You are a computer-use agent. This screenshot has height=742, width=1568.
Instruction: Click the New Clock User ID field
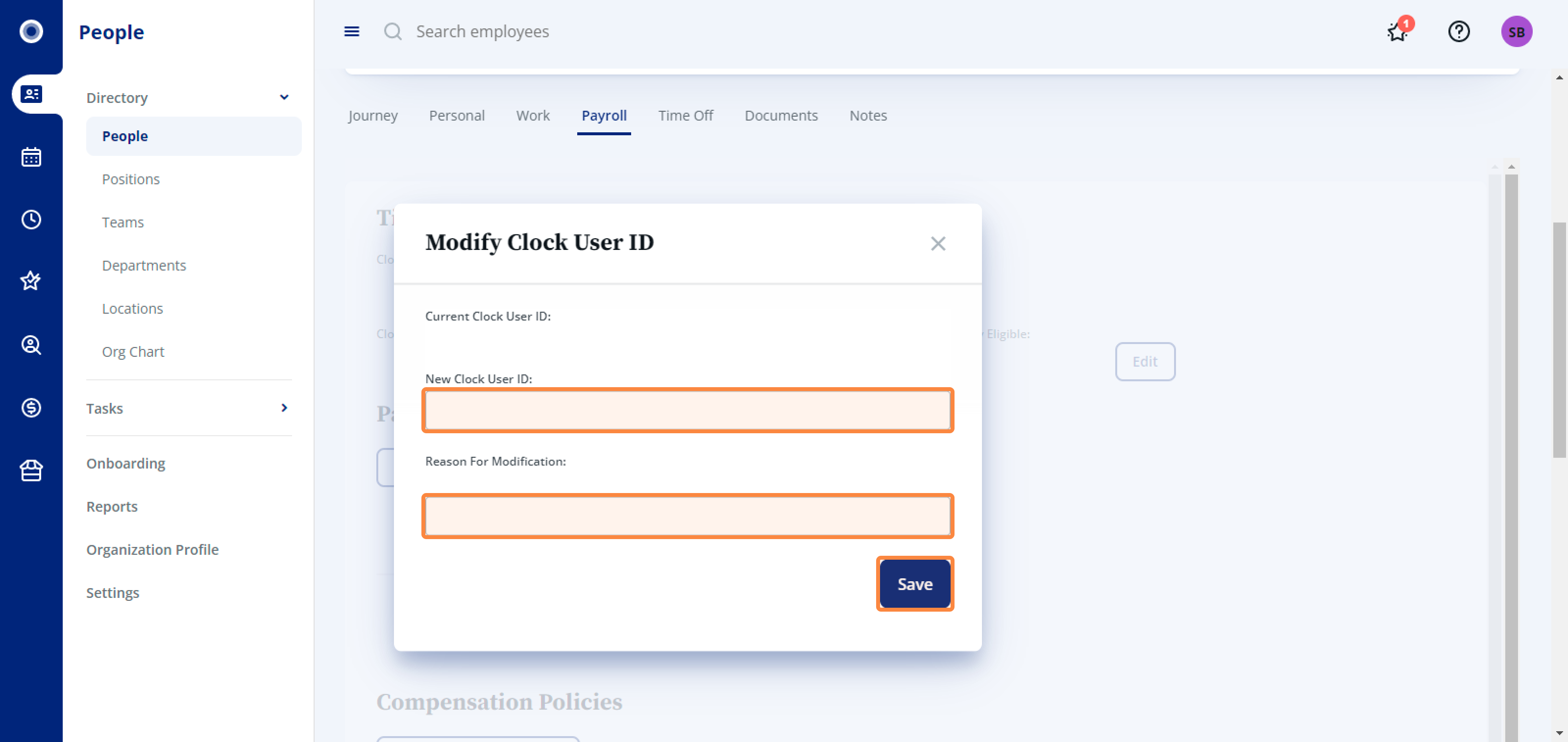pos(687,410)
